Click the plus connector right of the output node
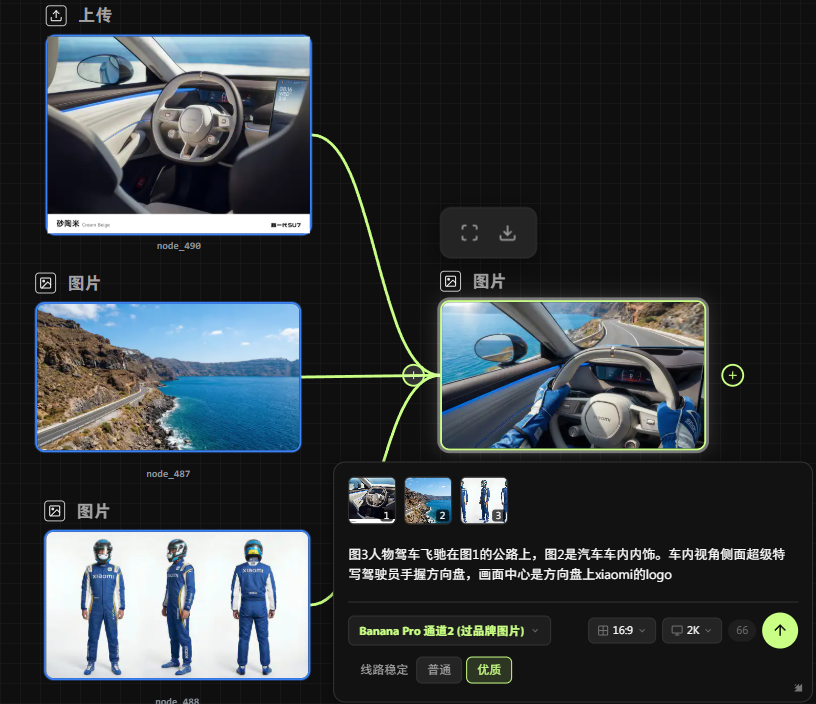The width and height of the screenshot is (816, 704). click(733, 375)
